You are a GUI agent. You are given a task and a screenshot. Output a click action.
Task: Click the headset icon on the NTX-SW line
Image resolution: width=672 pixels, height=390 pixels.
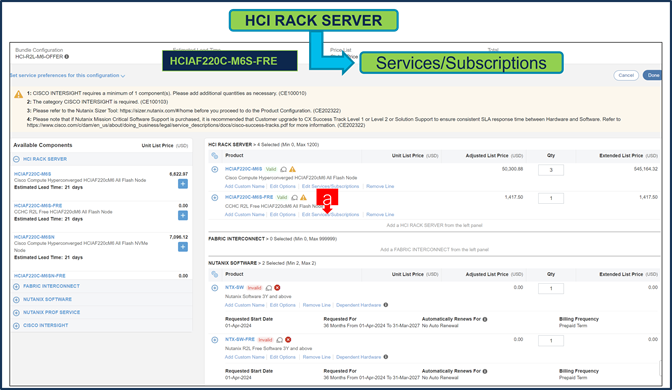coord(269,288)
